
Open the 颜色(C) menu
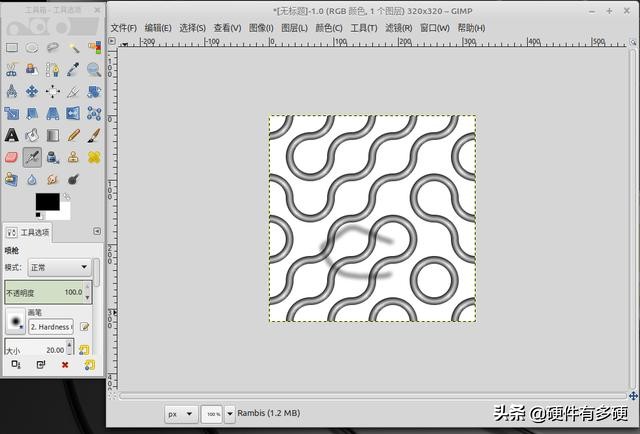pyautogui.click(x=329, y=28)
